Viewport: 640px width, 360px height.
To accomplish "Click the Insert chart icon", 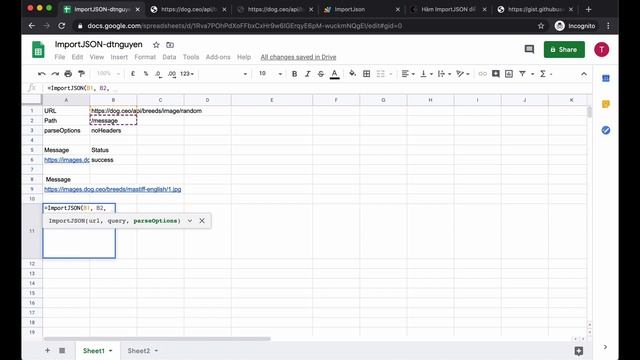I will click(509, 74).
